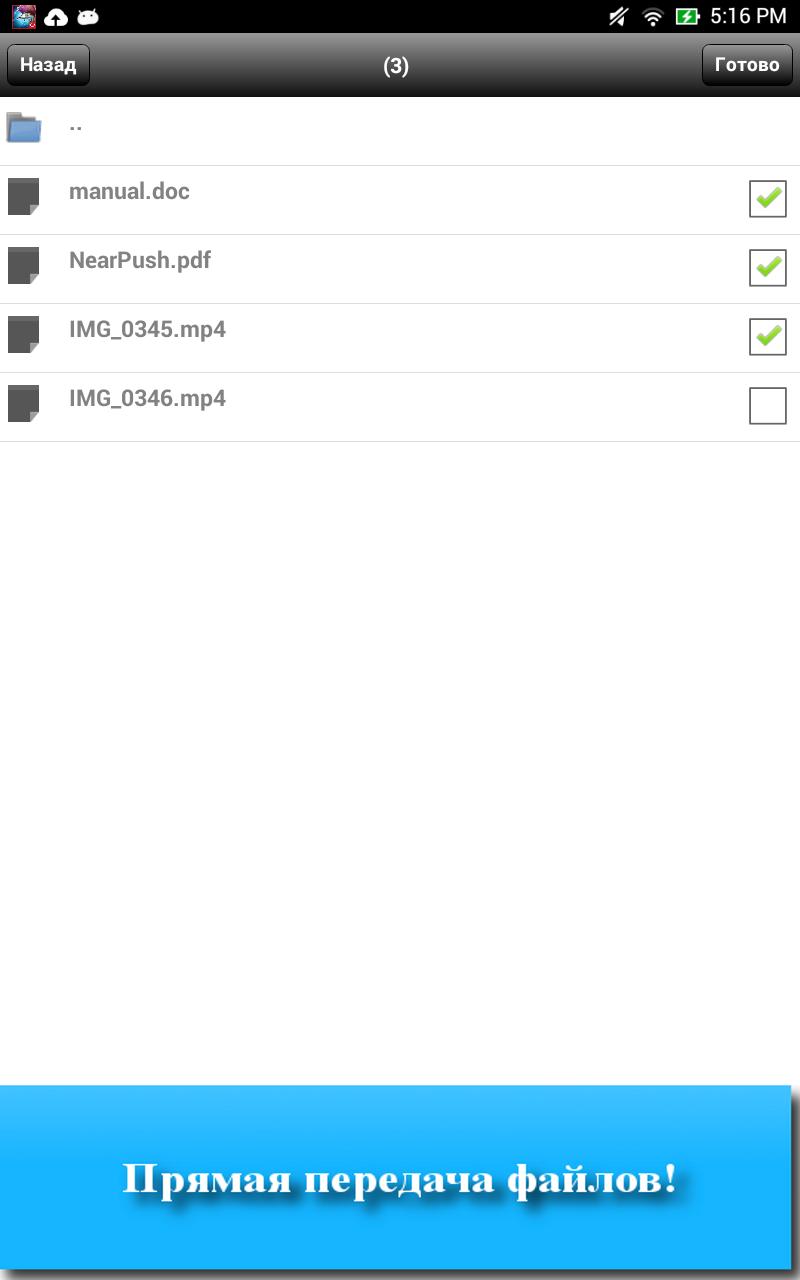This screenshot has height=1280, width=800.
Task: Tap the clock showing 5:16 PM
Action: (x=748, y=16)
